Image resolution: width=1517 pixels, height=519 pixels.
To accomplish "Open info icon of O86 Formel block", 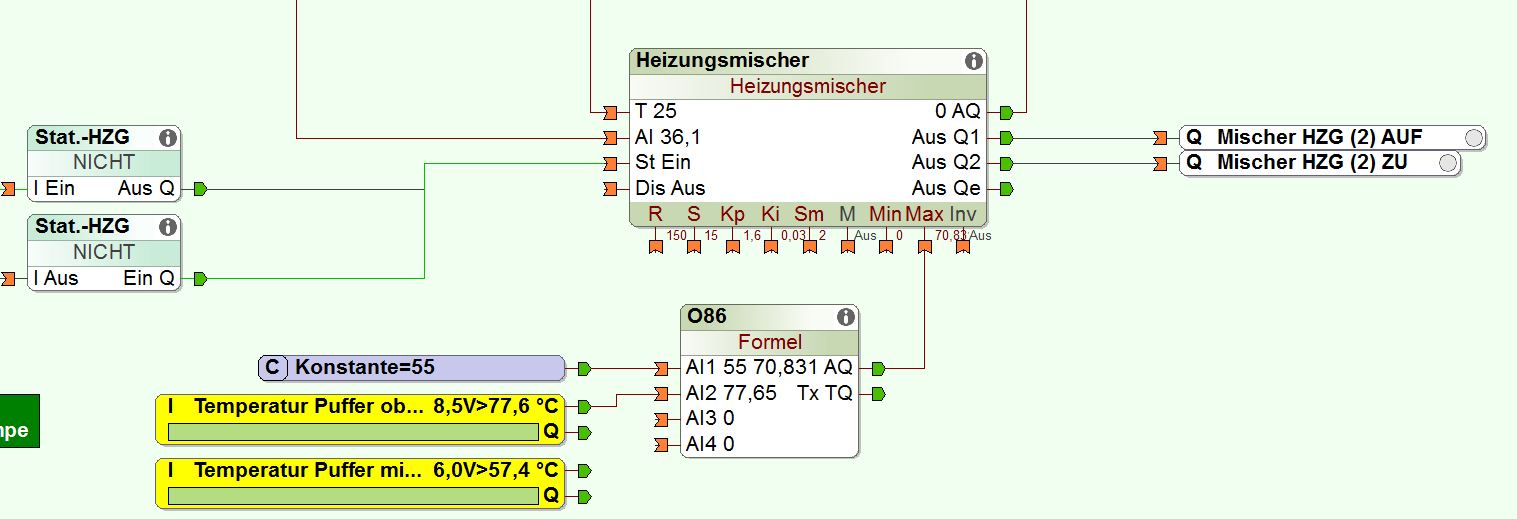I will click(x=845, y=317).
